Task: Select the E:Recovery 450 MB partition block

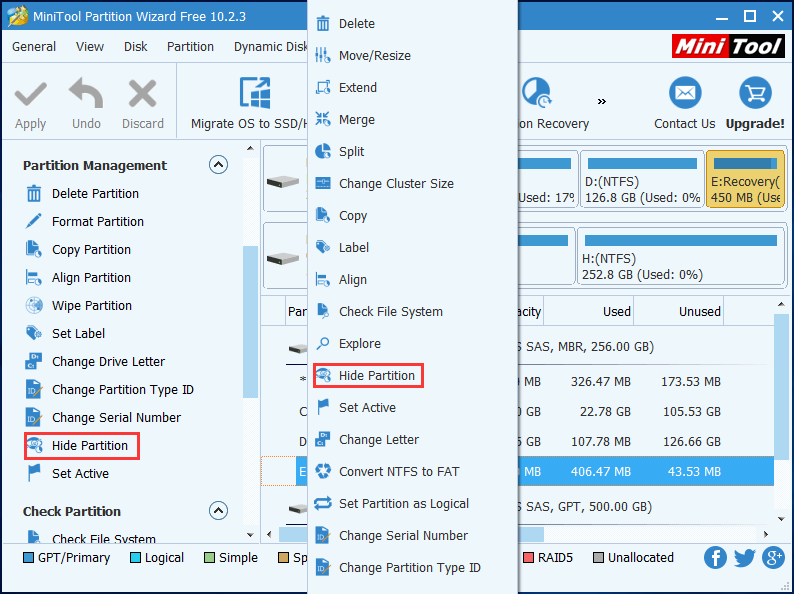Action: tap(745, 179)
